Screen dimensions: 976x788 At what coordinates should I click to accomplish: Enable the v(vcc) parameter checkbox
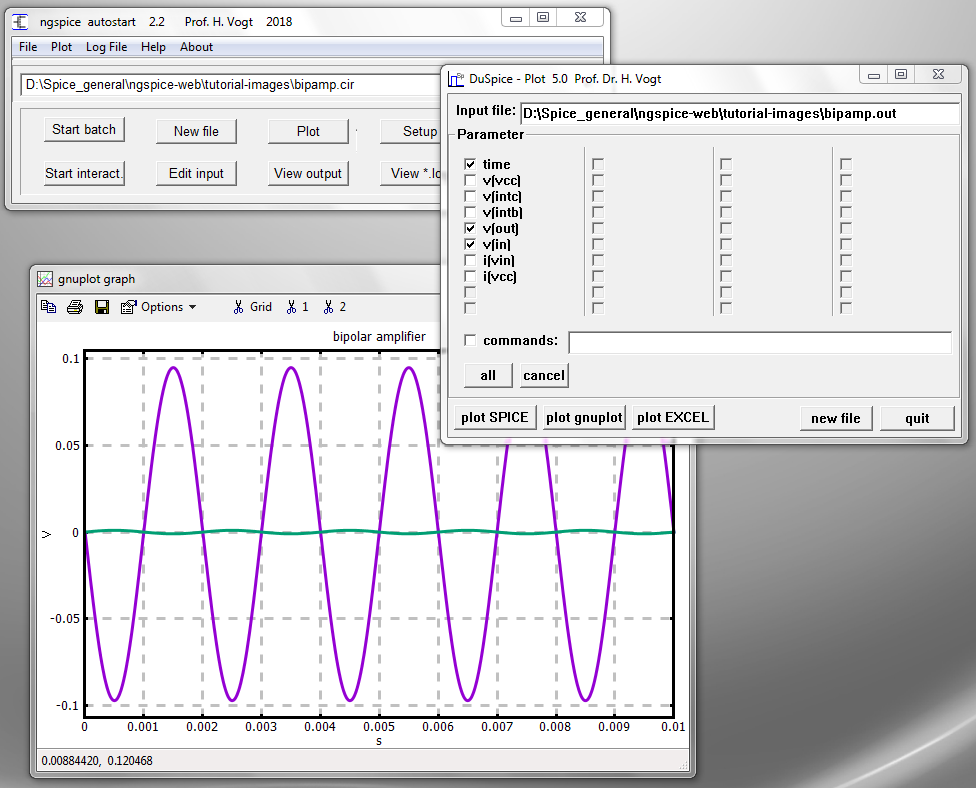coord(470,180)
